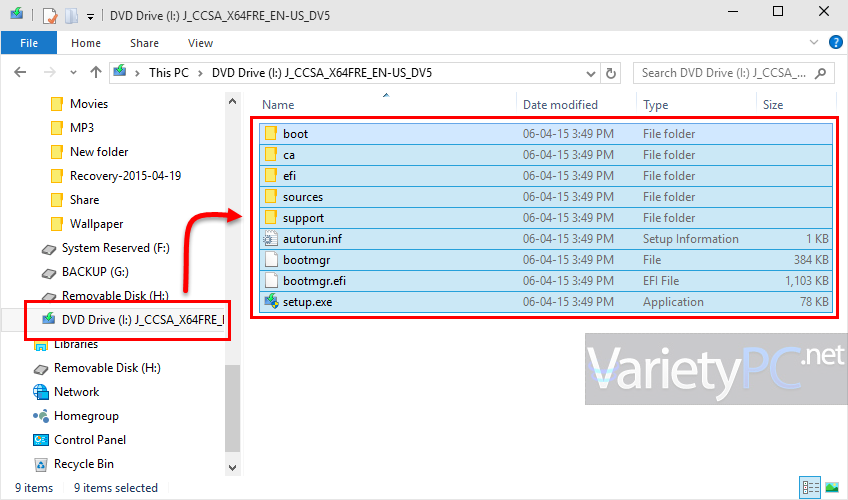Switch to Details view layout icon
The width and height of the screenshot is (848, 500).
tap(810, 488)
